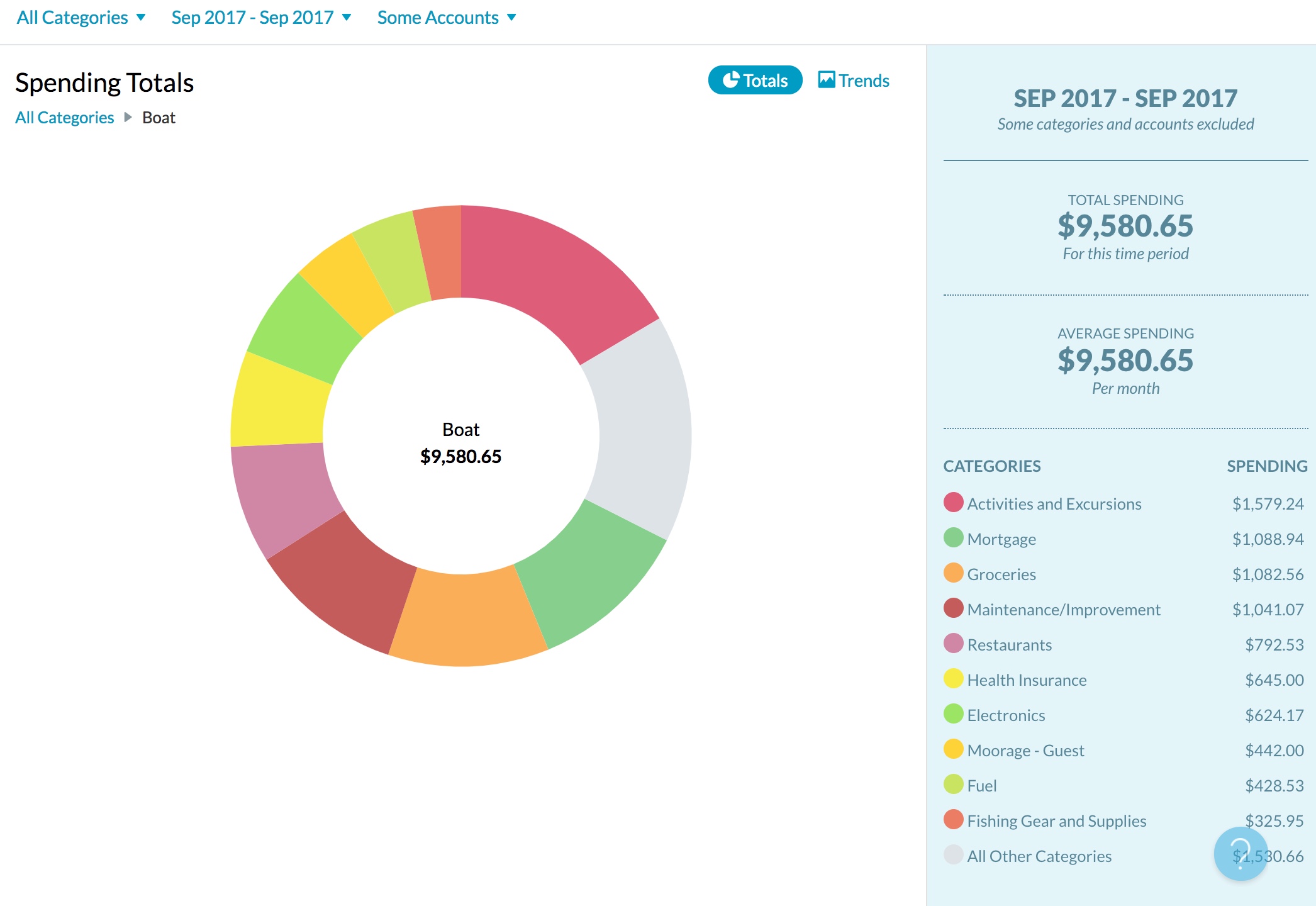Open the Some Accounts filter dropdown
The image size is (1316, 906).
tap(447, 18)
